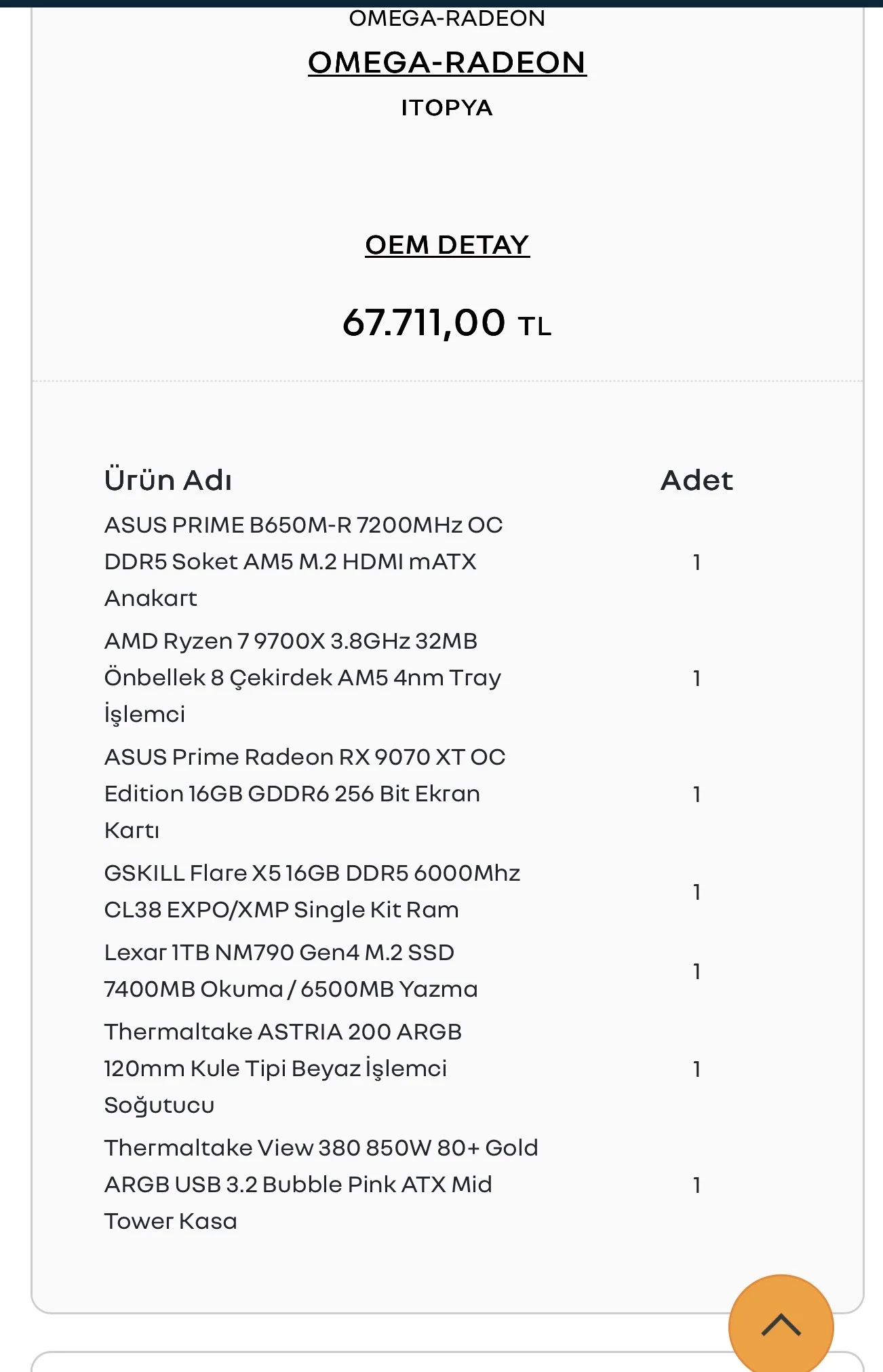Tap the orange scroll-to-top arrow button
This screenshot has height=1372, width=883.
781,1325
